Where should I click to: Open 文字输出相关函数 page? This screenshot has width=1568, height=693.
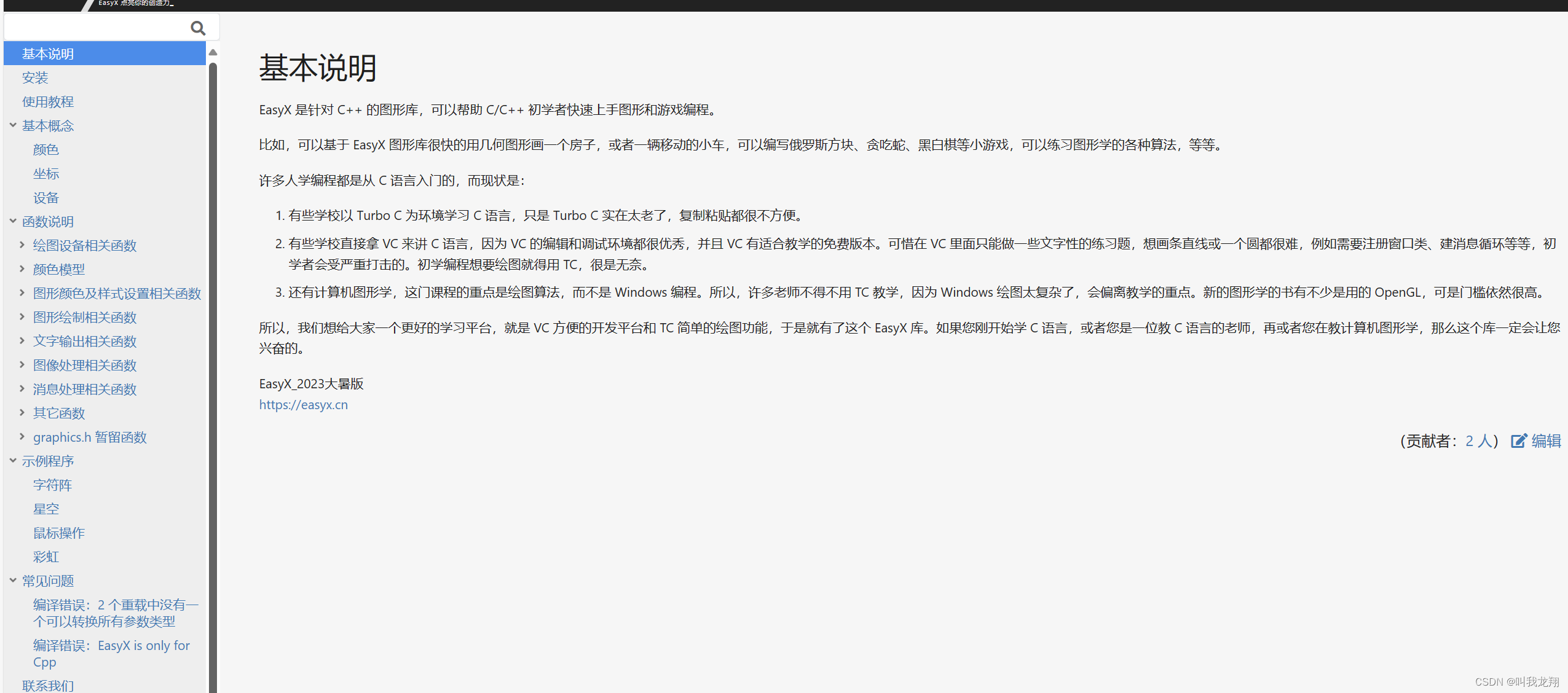(85, 341)
